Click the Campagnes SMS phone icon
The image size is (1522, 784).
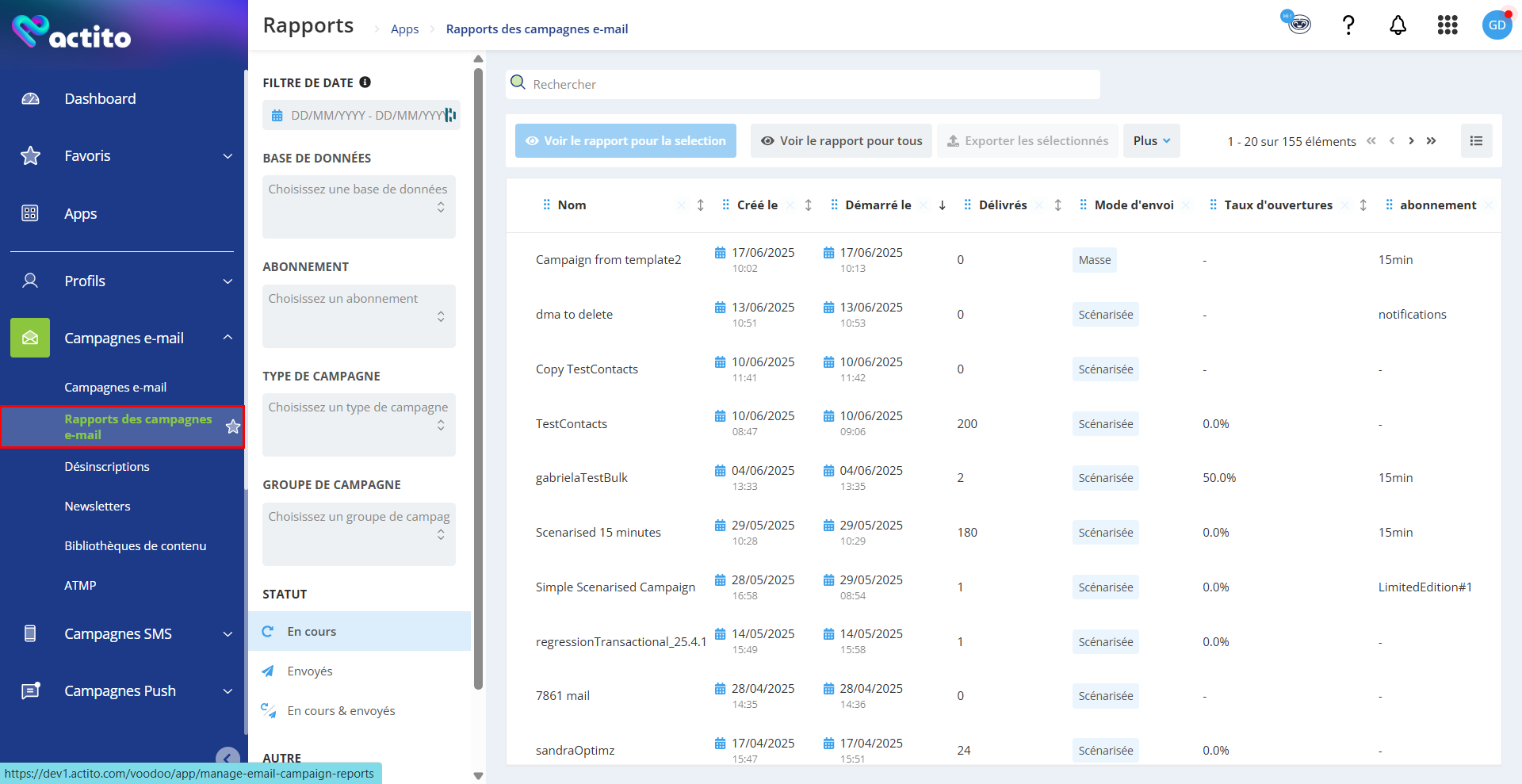pos(30,633)
